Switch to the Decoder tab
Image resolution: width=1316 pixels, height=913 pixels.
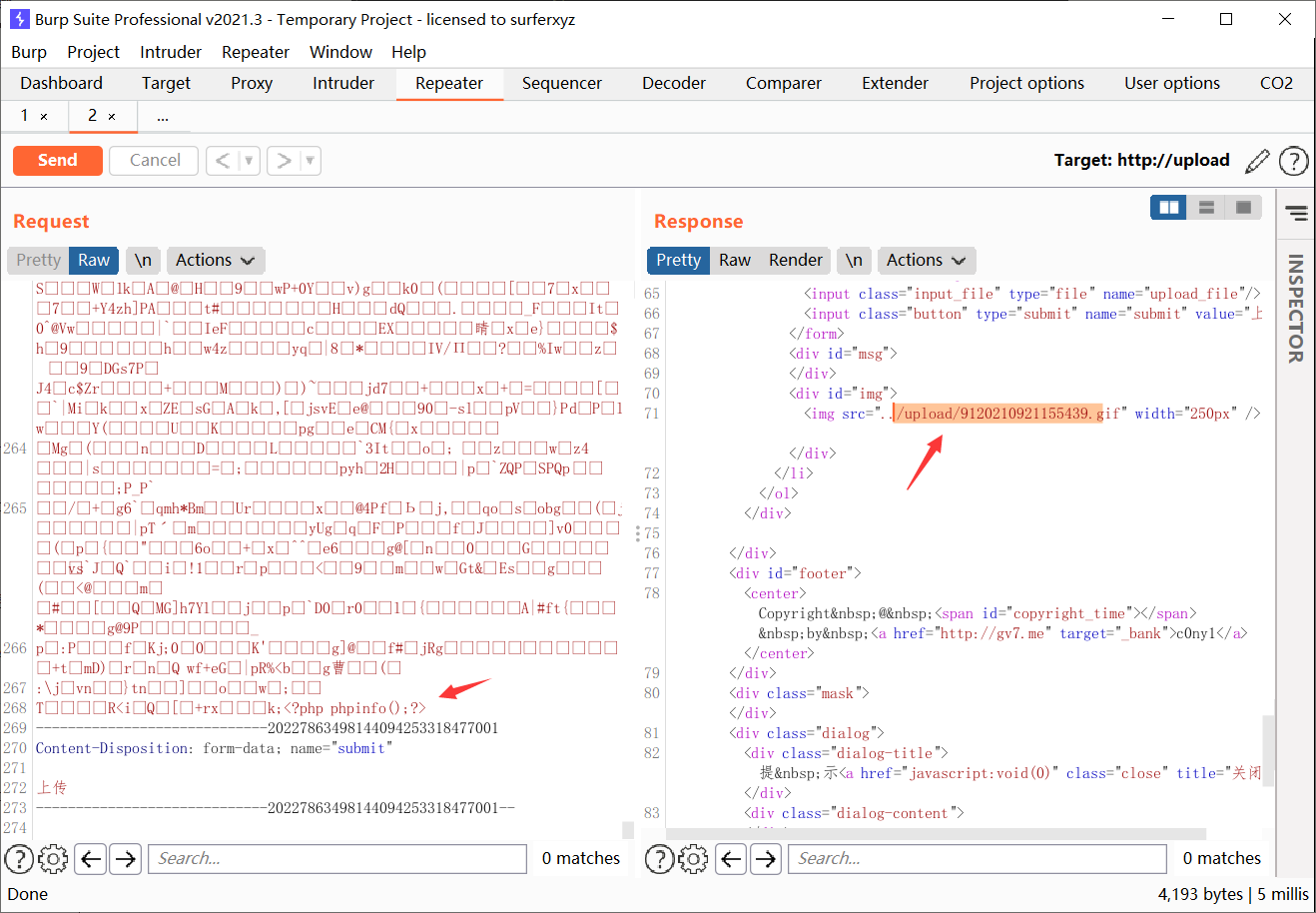point(674,83)
